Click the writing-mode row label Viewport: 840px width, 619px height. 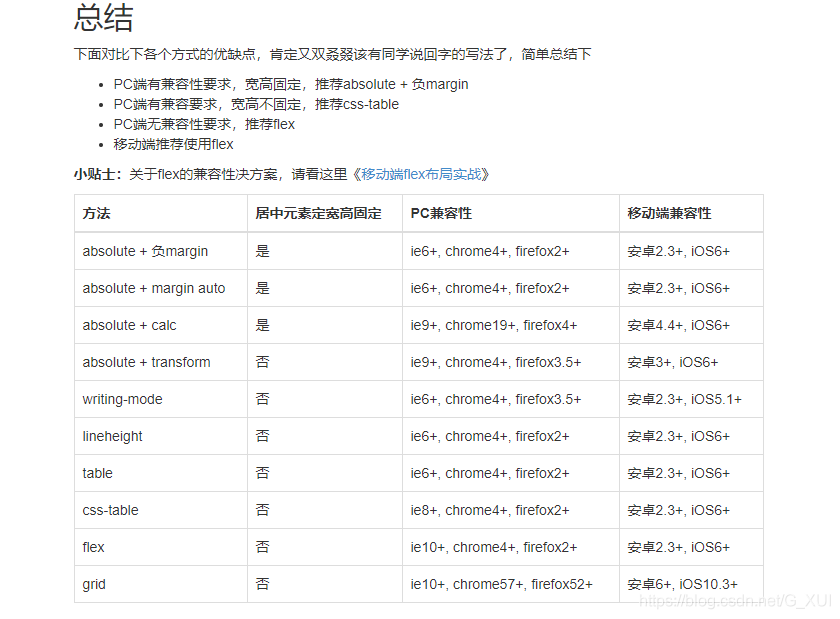point(122,399)
